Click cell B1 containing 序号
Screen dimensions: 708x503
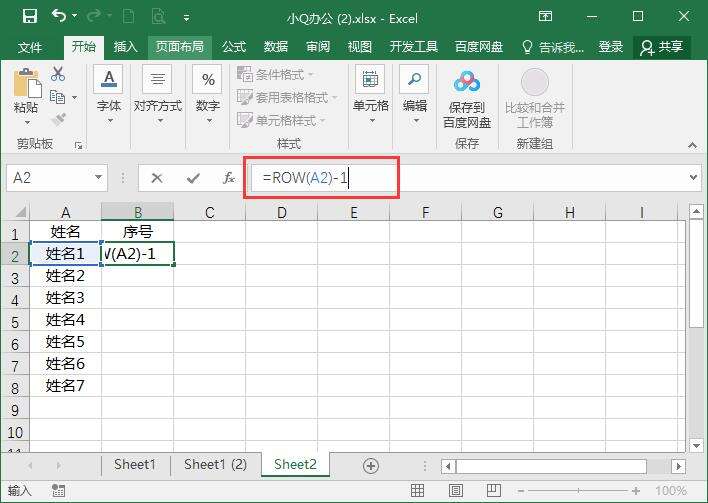138,232
